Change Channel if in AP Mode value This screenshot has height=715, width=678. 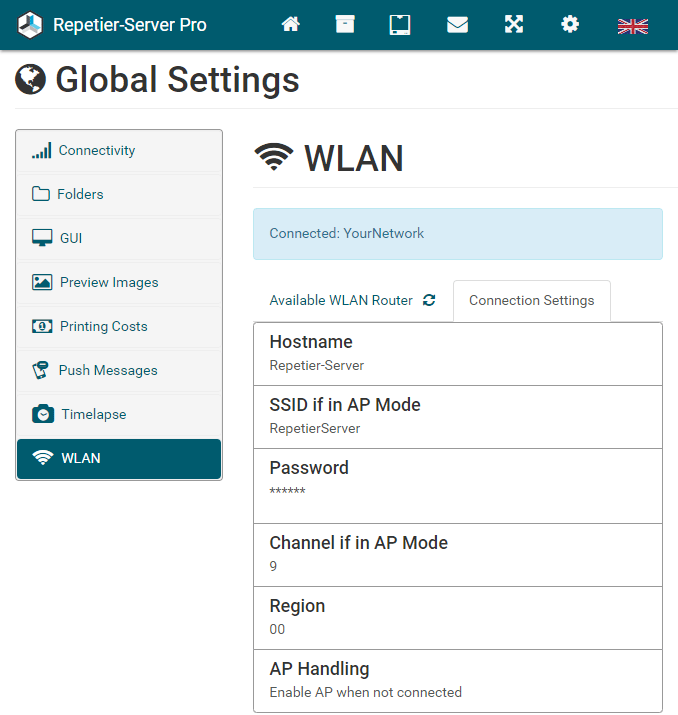[458, 555]
